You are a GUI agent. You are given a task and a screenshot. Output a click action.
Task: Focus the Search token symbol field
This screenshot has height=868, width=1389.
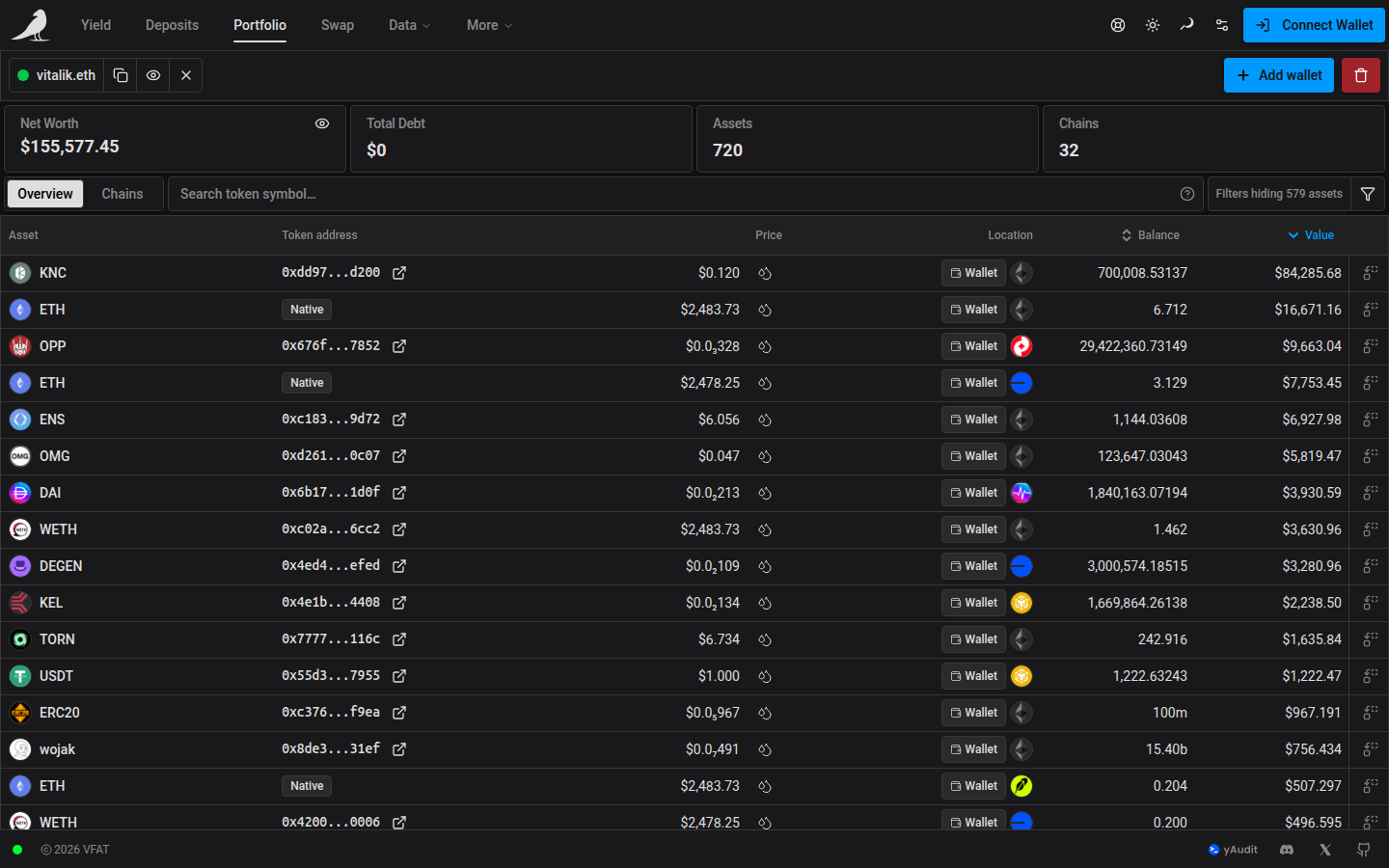(x=685, y=194)
